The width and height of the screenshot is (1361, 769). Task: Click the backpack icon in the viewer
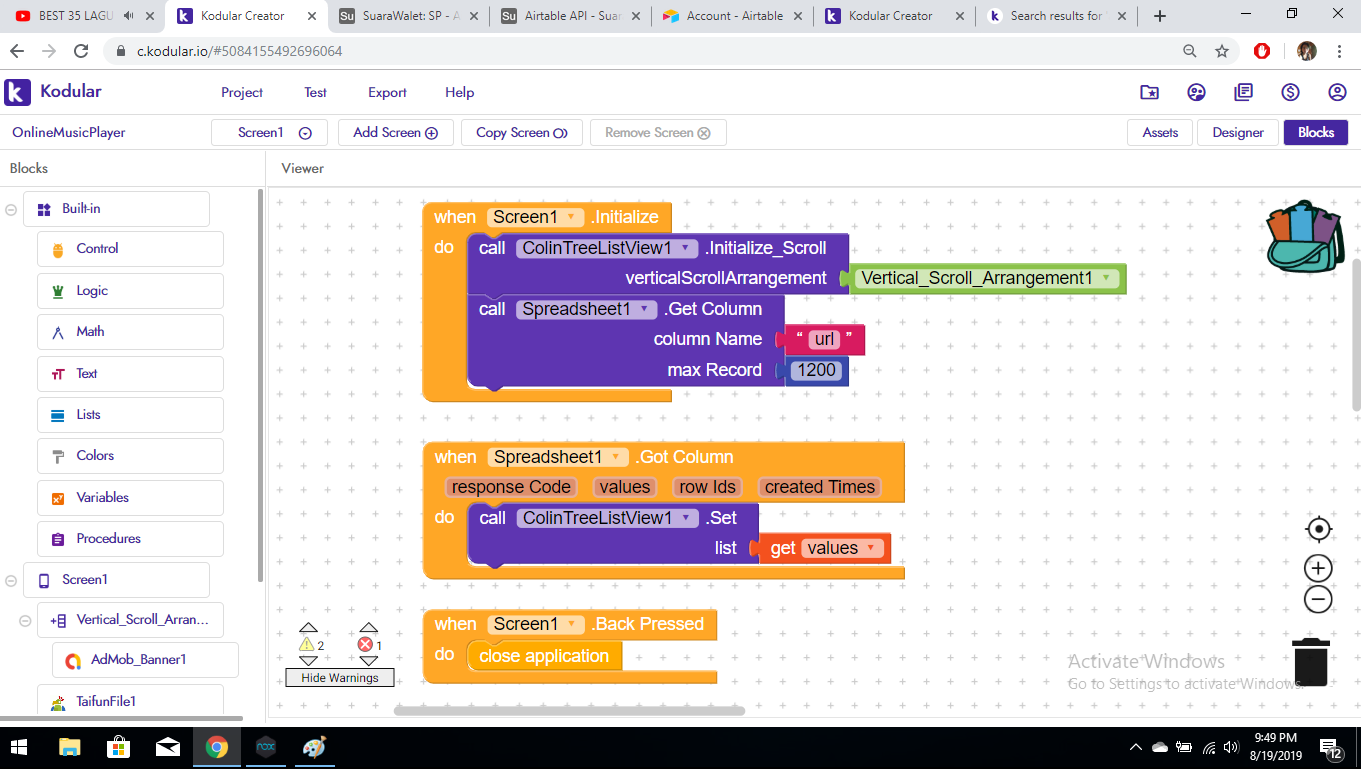[1304, 236]
